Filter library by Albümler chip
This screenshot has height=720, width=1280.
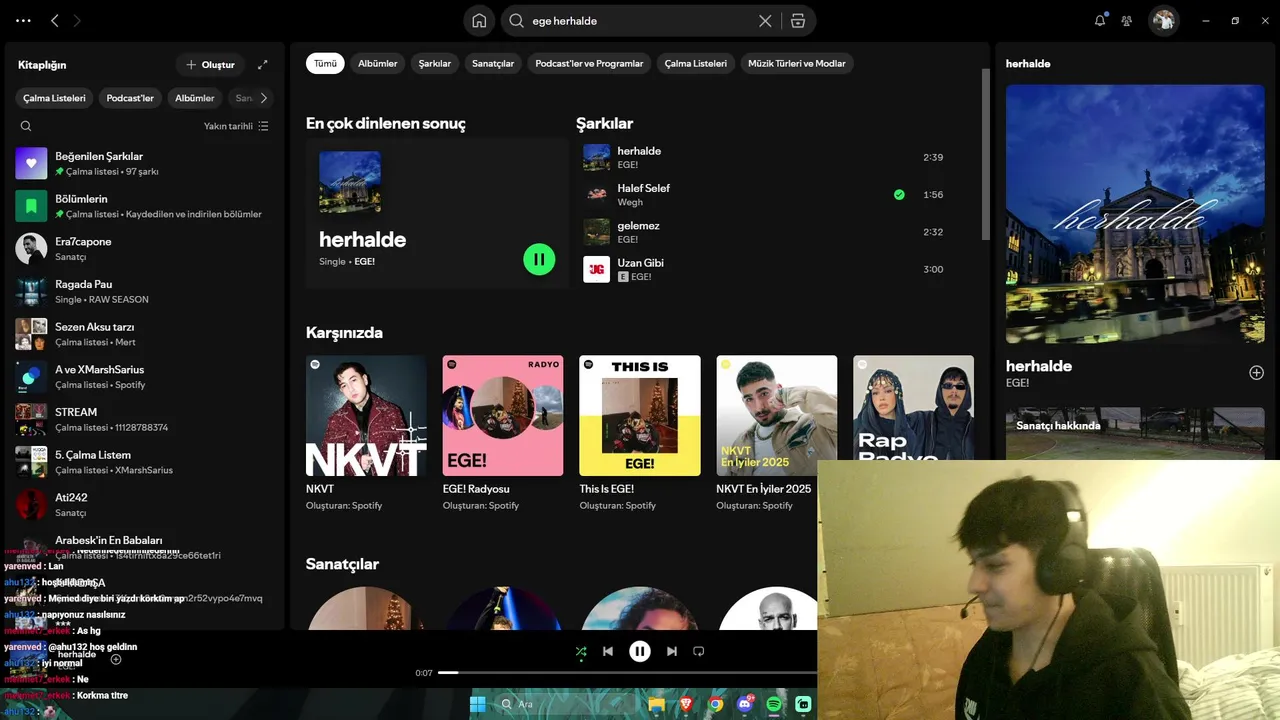195,98
